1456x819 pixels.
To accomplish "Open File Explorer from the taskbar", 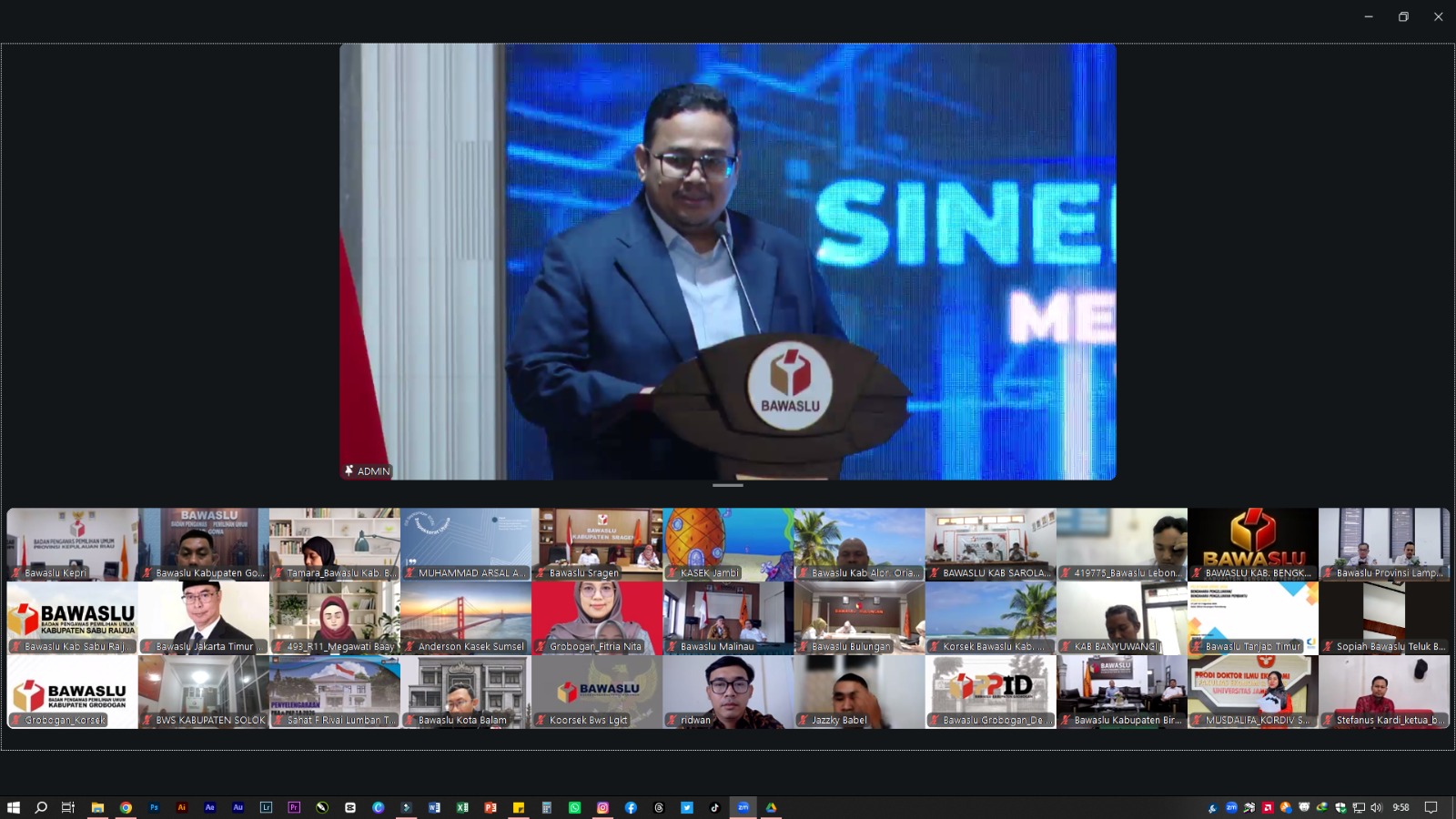I will tap(97, 807).
